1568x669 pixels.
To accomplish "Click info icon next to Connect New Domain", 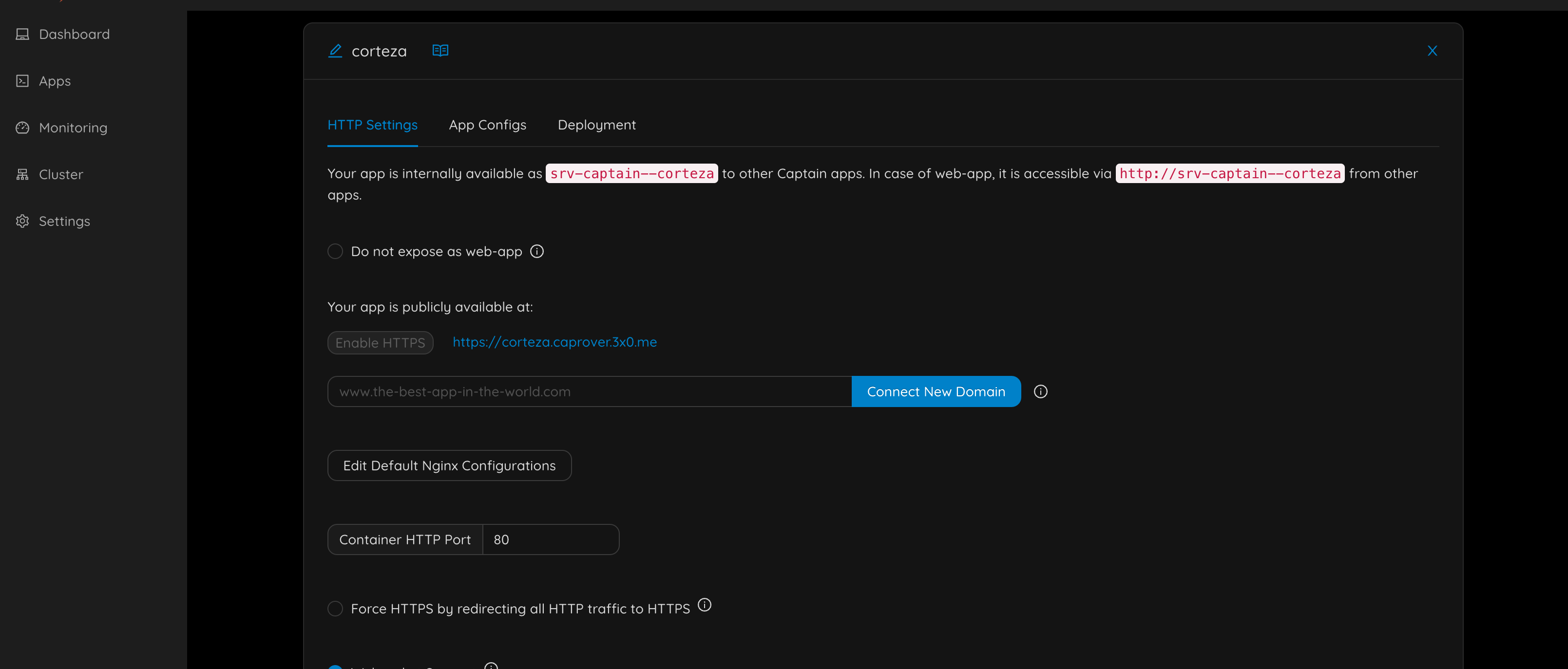I will tap(1041, 391).
